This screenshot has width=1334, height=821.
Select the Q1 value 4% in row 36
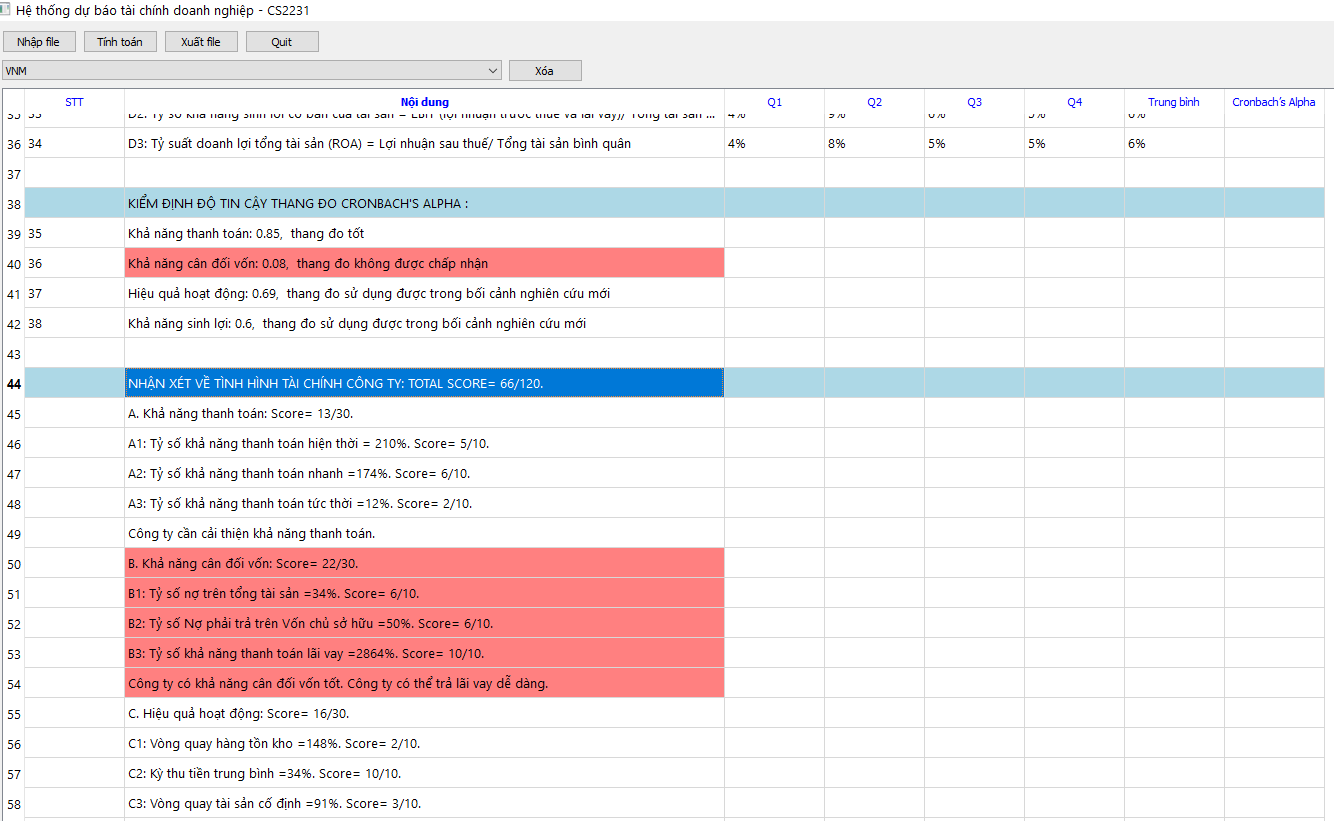point(775,143)
